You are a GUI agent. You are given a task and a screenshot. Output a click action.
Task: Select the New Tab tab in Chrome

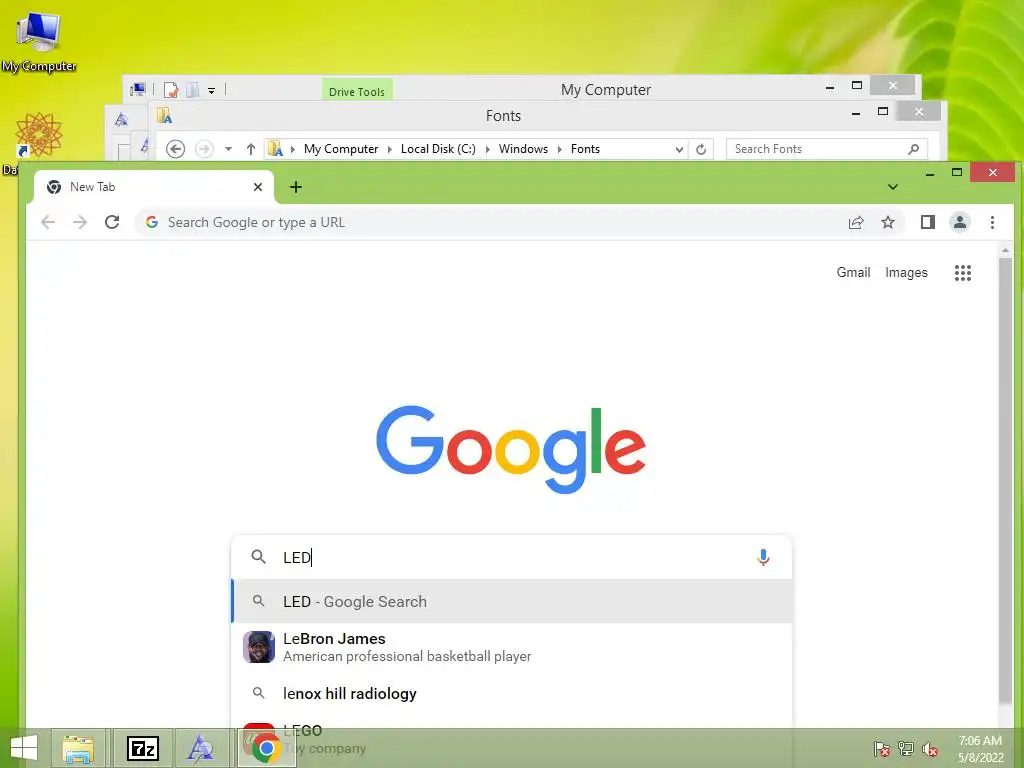click(x=153, y=187)
